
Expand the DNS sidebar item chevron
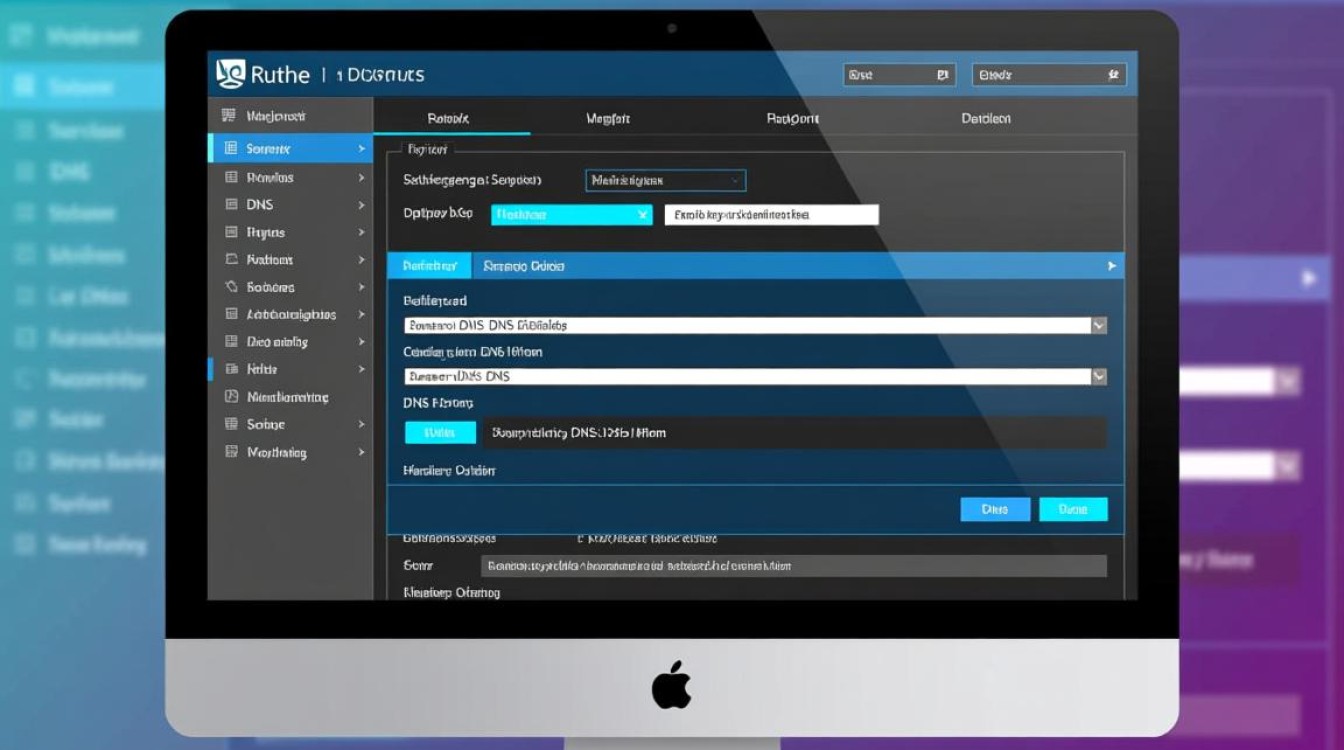tap(361, 205)
